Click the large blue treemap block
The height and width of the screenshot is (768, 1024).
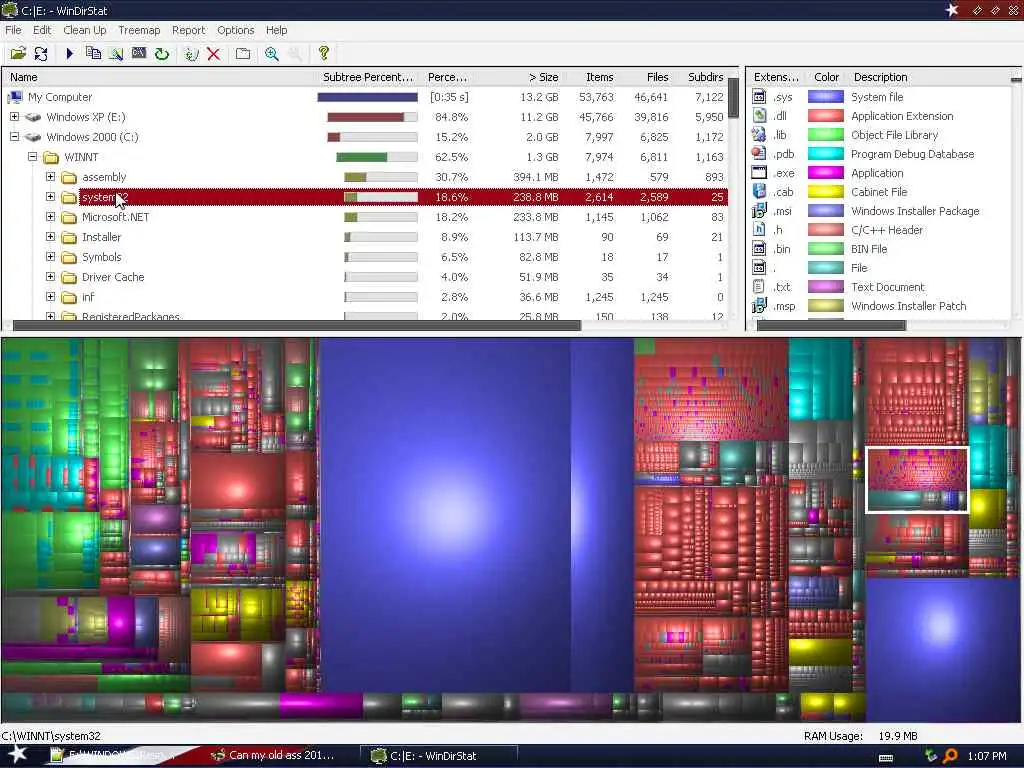(x=444, y=515)
